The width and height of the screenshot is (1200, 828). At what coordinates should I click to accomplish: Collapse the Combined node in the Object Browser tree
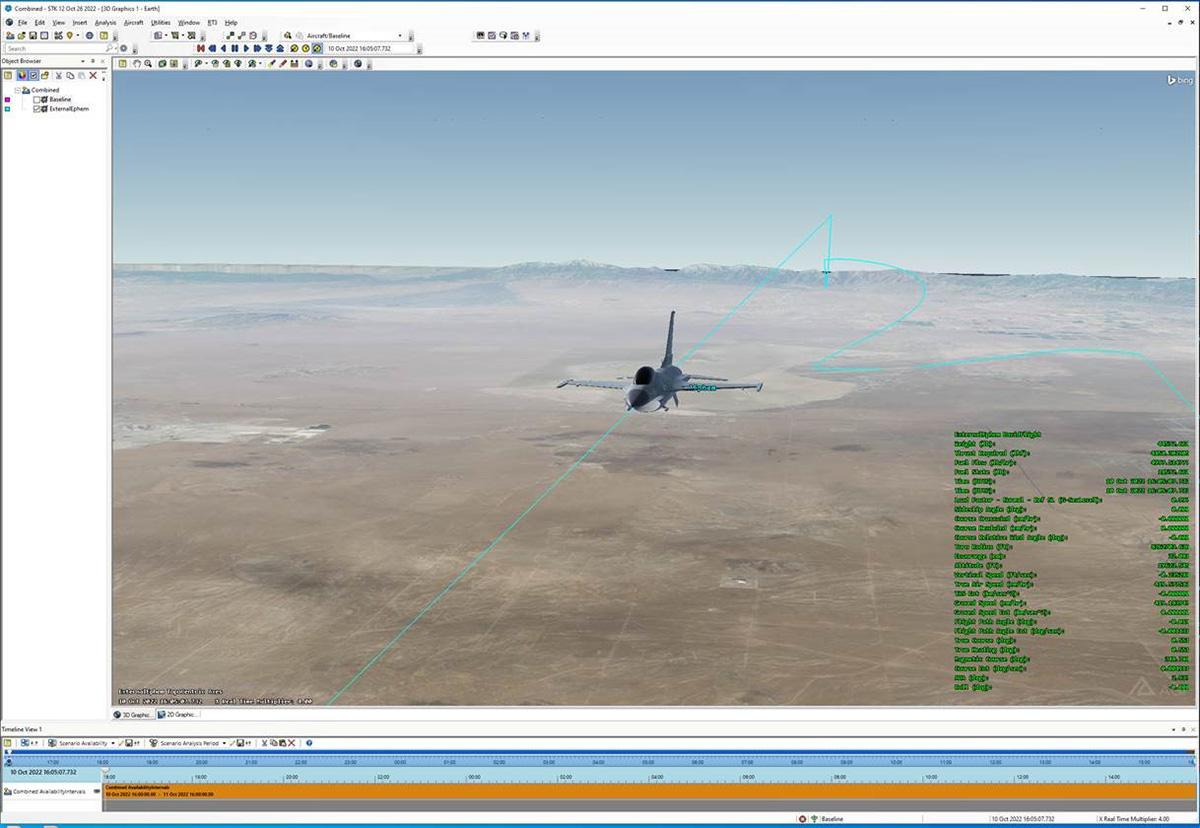(x=17, y=90)
